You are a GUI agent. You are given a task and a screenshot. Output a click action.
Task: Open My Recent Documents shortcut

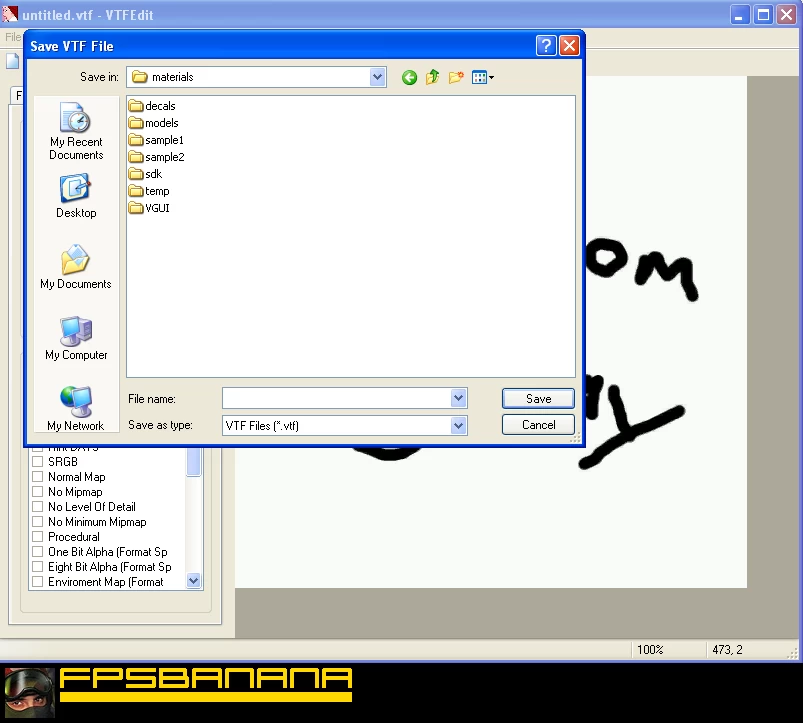click(x=76, y=132)
